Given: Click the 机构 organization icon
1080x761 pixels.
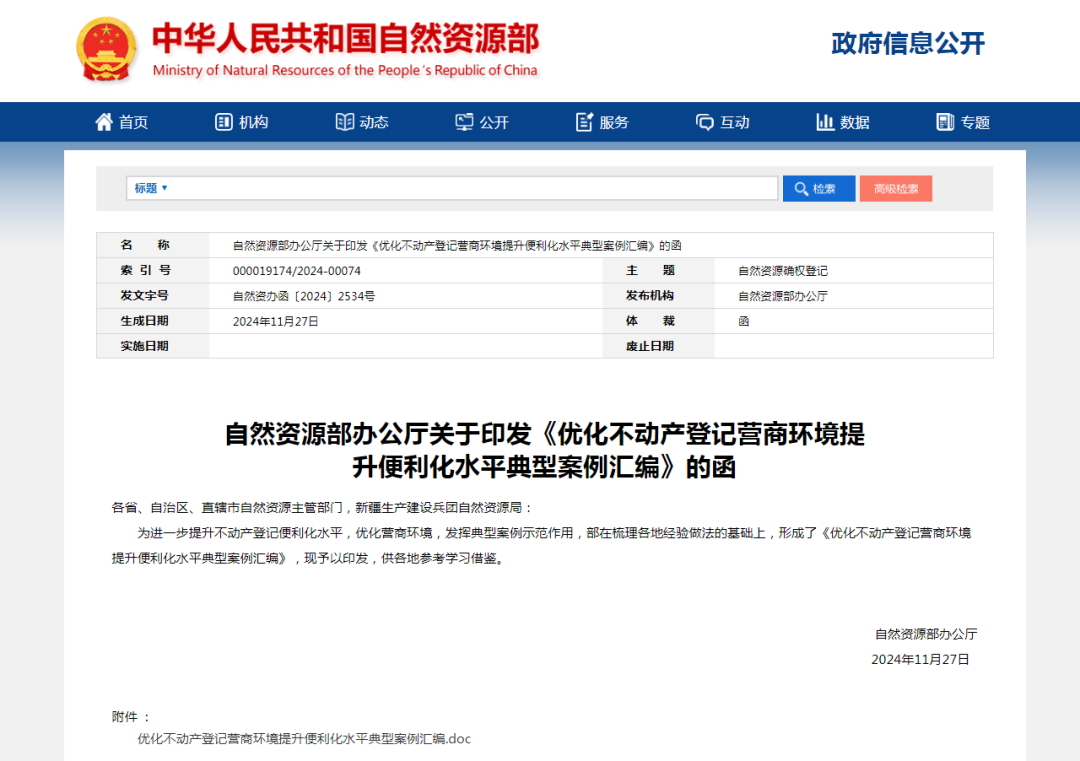Looking at the screenshot, I should pos(224,122).
